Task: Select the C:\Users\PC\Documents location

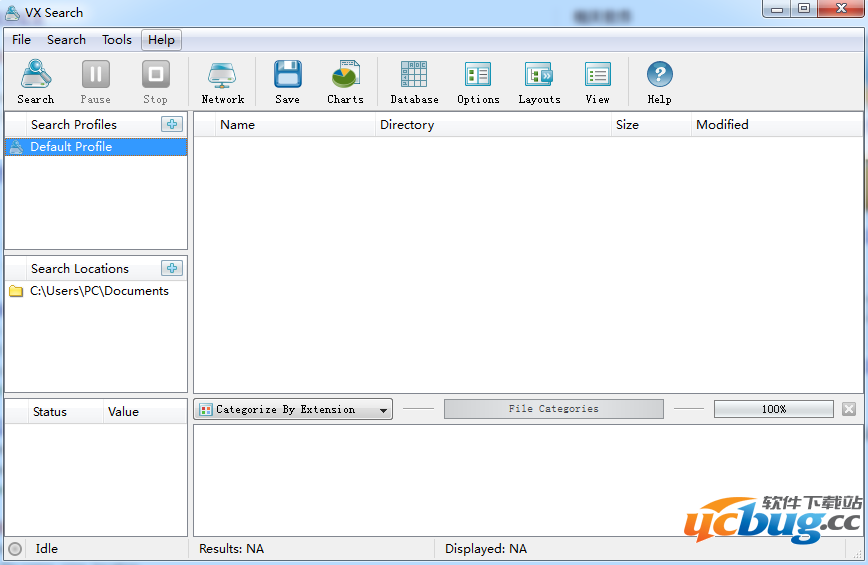Action: 96,291
